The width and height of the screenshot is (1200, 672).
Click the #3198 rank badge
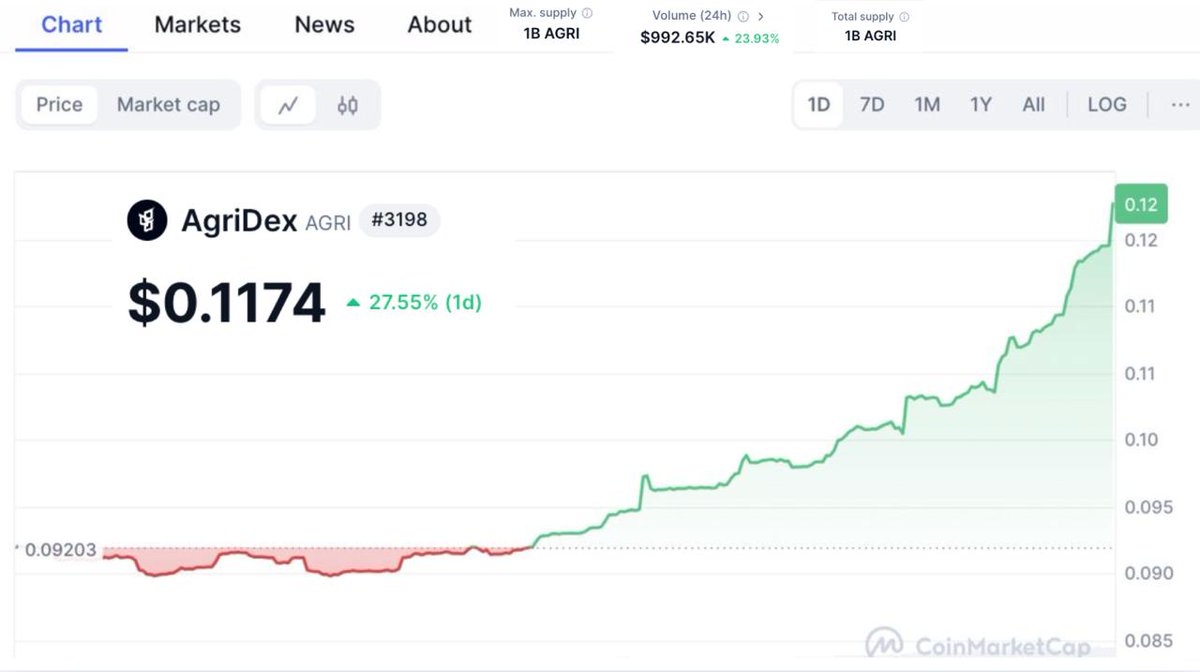tap(399, 219)
